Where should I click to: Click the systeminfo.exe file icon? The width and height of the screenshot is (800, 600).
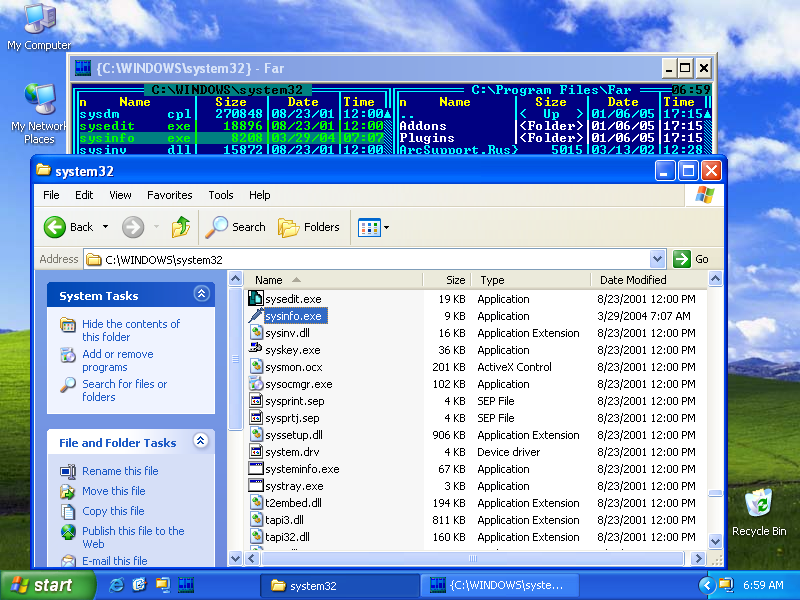[x=256, y=468]
